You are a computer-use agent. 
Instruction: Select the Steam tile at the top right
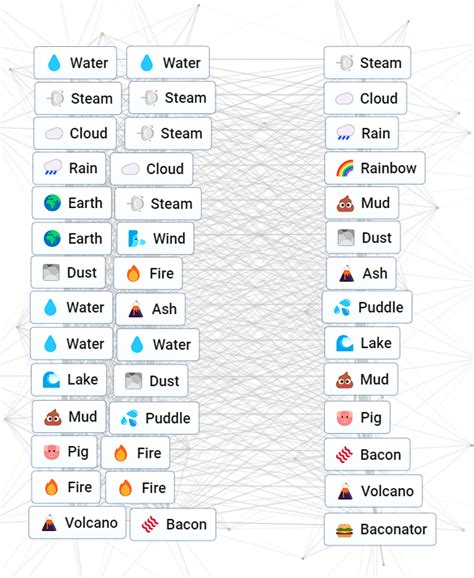point(367,63)
